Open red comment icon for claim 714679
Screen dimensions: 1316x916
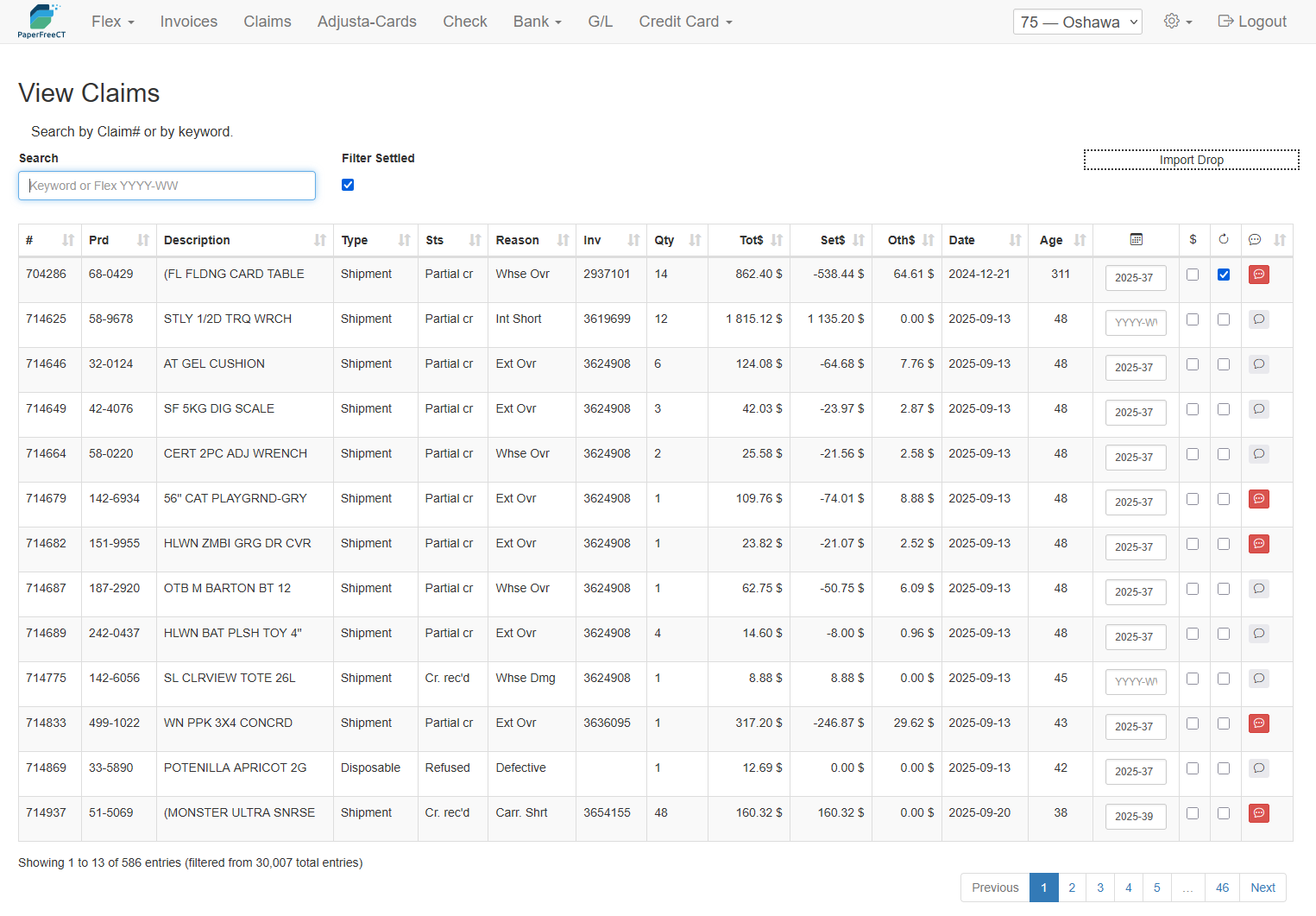[1259, 499]
